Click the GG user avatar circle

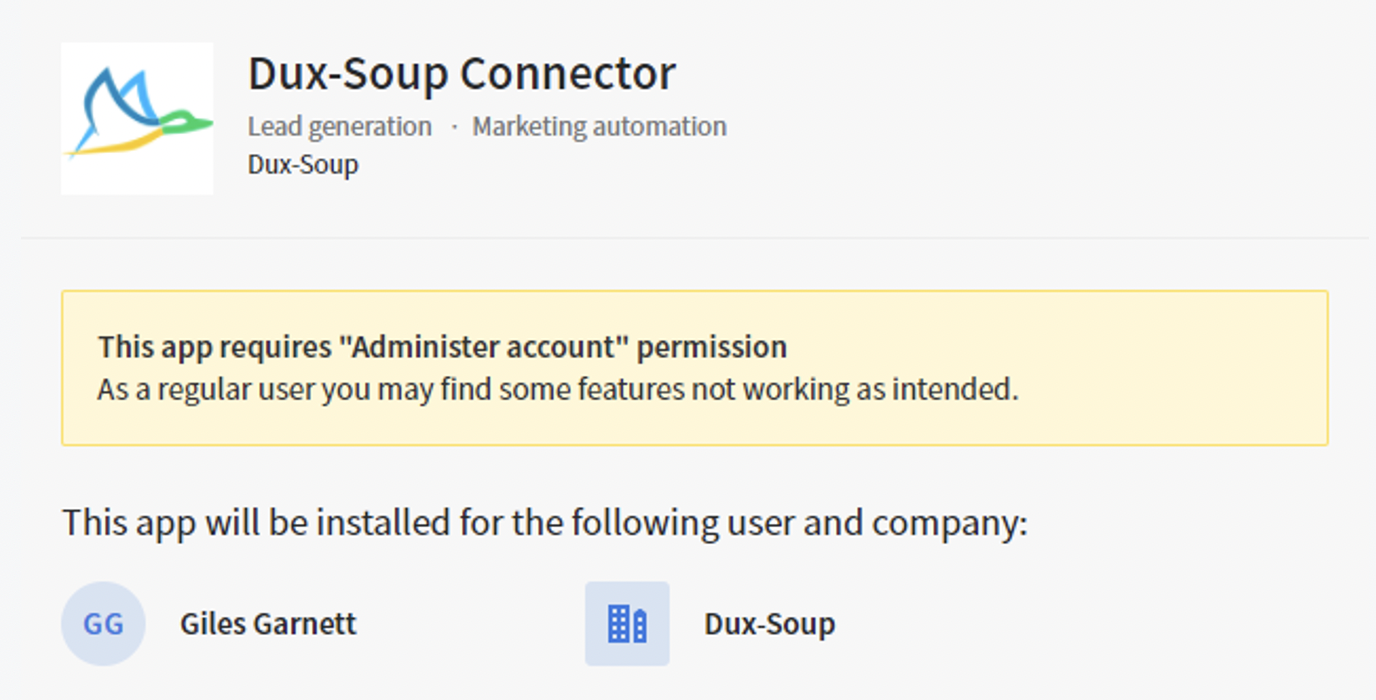coord(103,624)
